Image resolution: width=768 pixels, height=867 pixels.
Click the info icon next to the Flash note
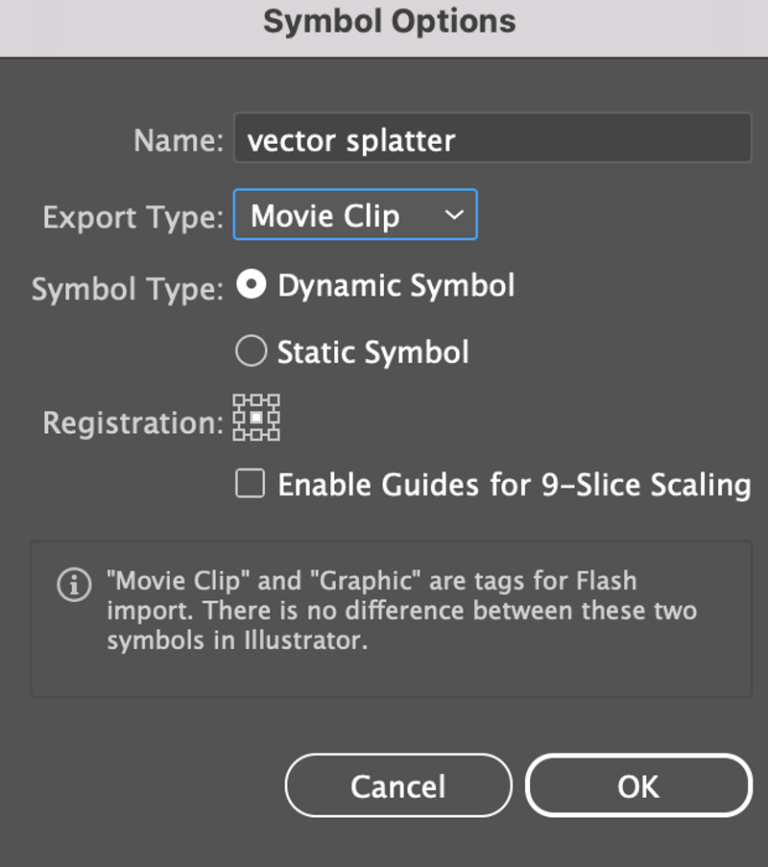tap(72, 586)
